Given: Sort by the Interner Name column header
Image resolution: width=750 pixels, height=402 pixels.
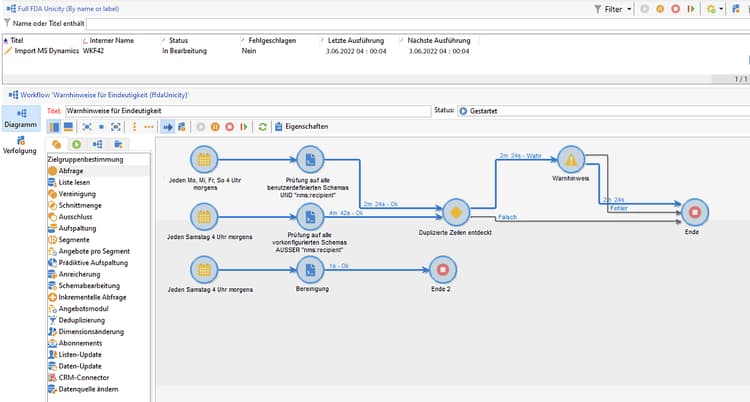Looking at the screenshot, I should [x=111, y=41].
